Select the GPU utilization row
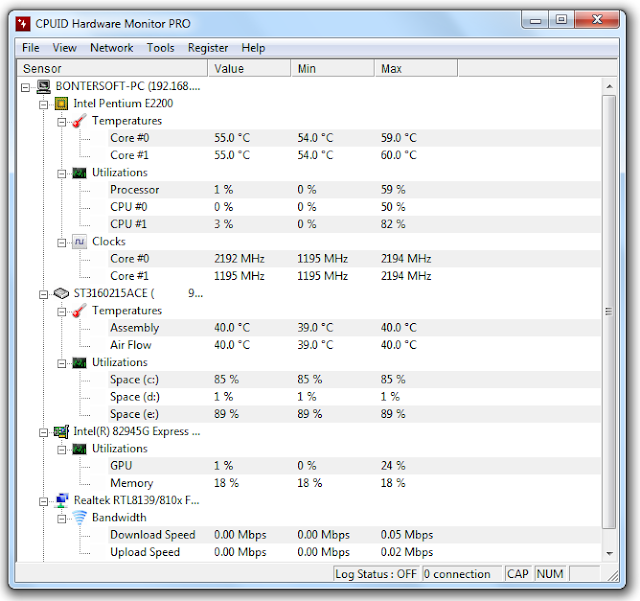This screenshot has width=640, height=601. [x=354, y=466]
